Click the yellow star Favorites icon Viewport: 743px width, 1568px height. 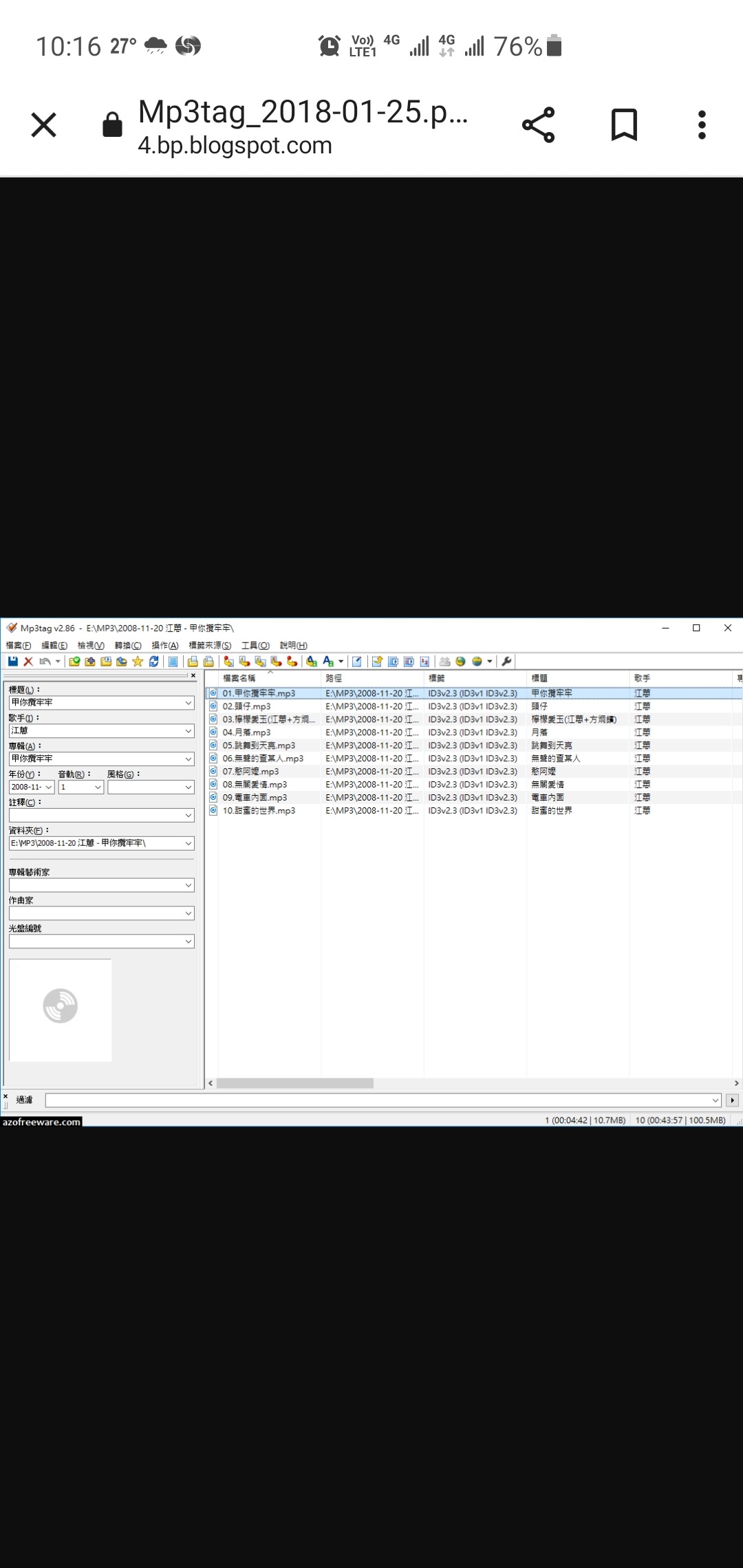click(138, 662)
